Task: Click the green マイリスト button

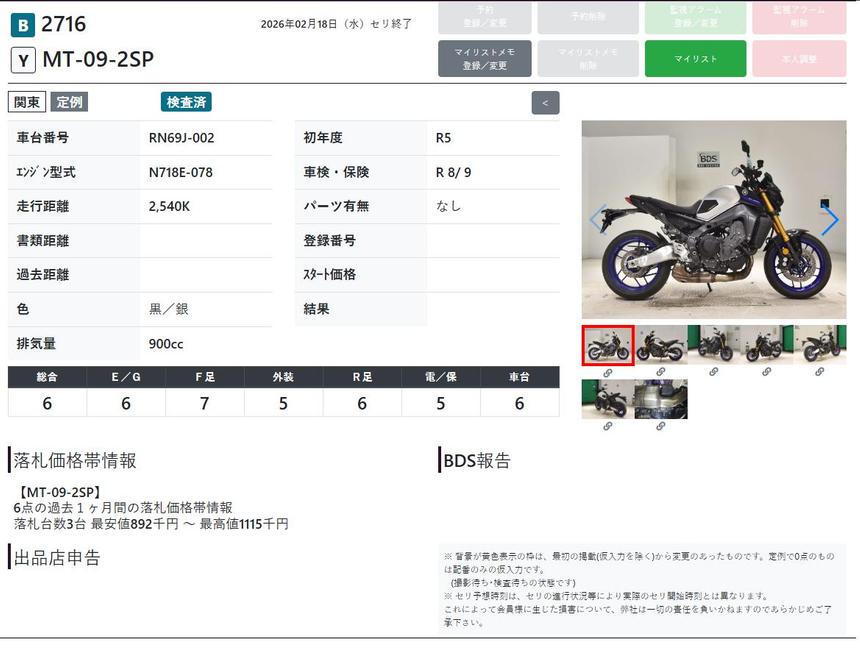Action: 695,59
